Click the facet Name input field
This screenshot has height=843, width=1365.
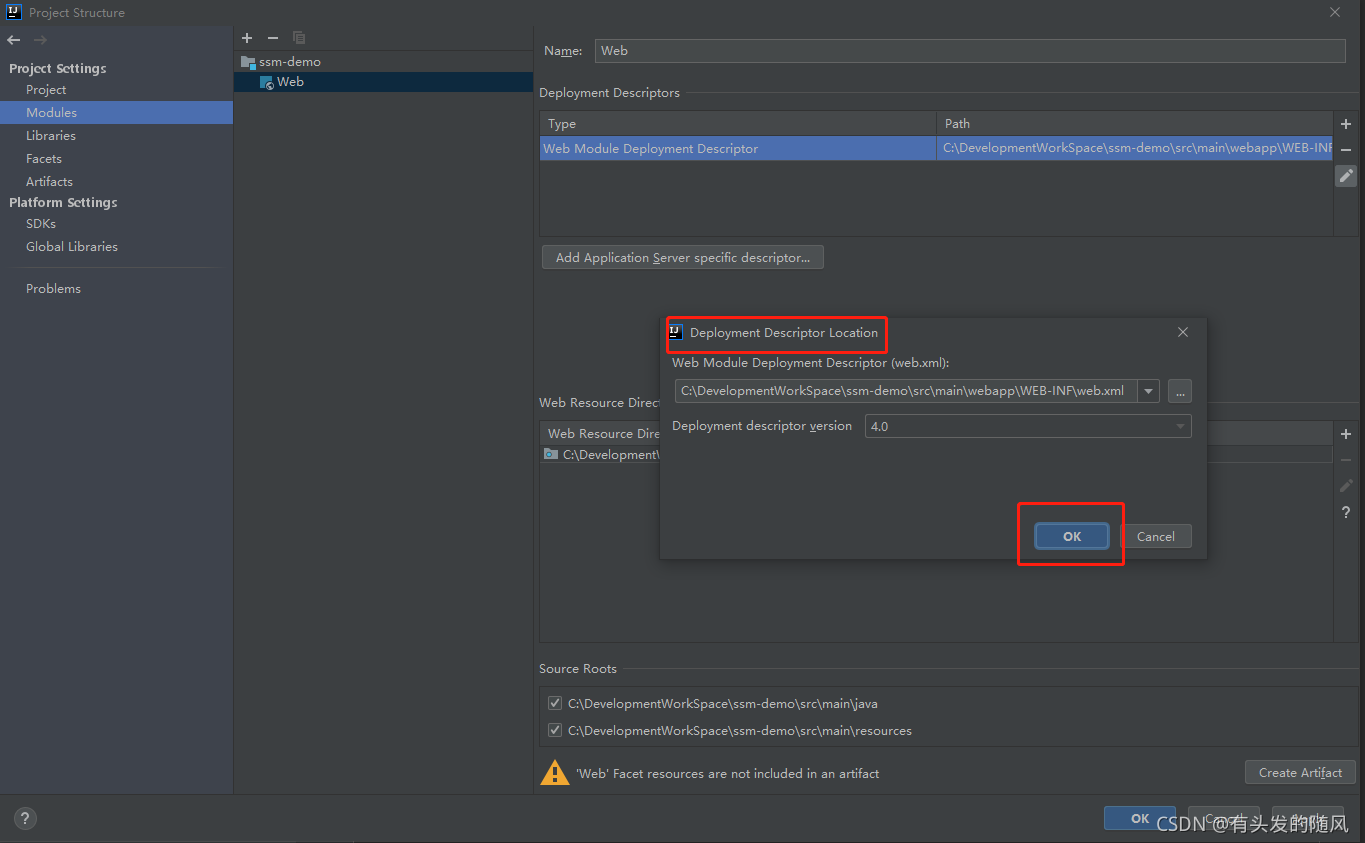(970, 51)
